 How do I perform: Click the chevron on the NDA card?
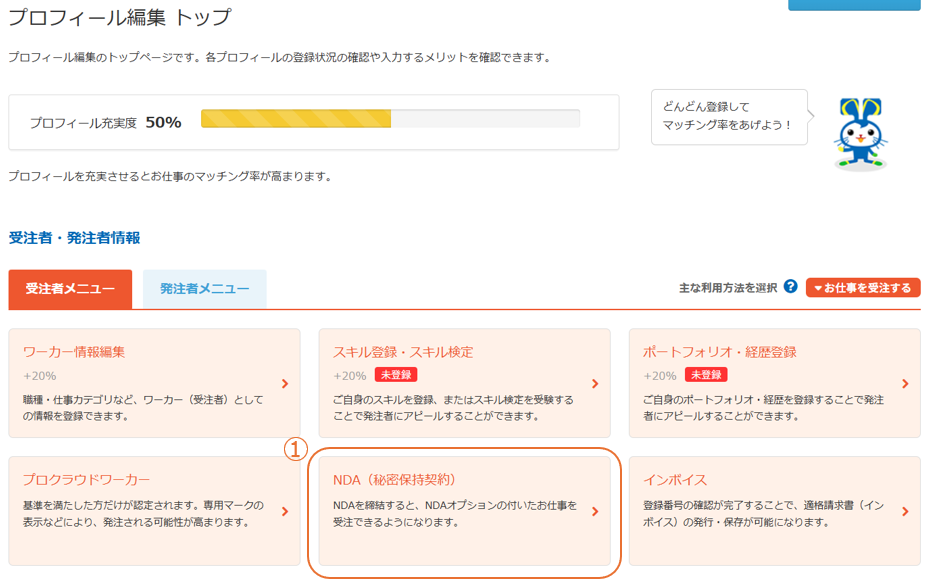(595, 511)
